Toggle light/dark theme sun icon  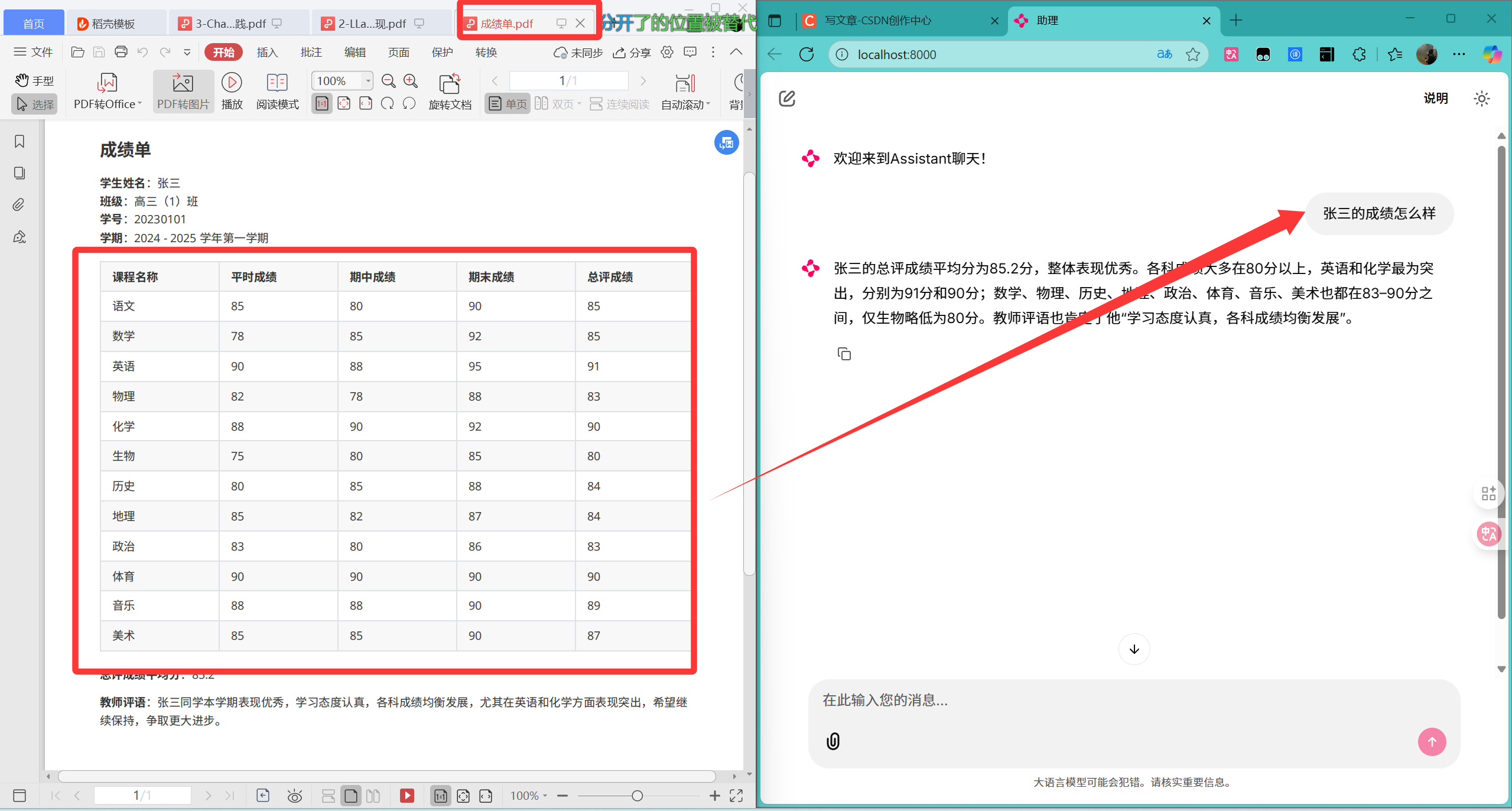[1481, 99]
